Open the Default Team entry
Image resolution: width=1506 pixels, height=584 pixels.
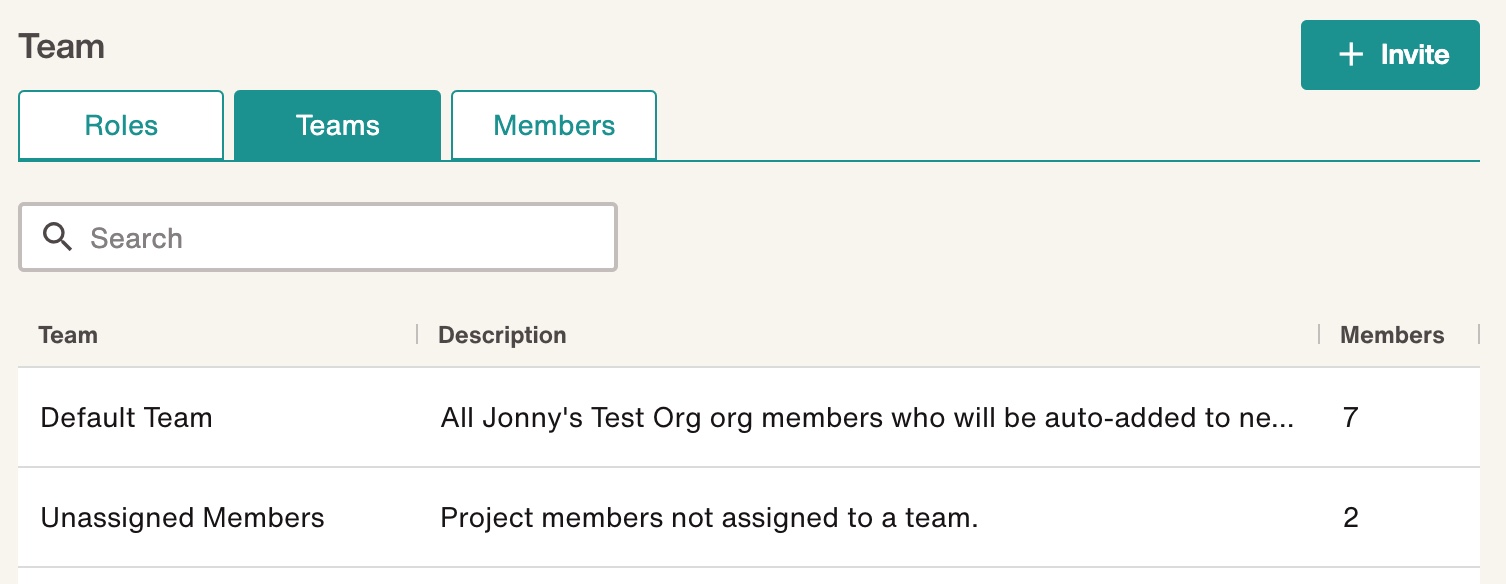pyautogui.click(x=126, y=418)
